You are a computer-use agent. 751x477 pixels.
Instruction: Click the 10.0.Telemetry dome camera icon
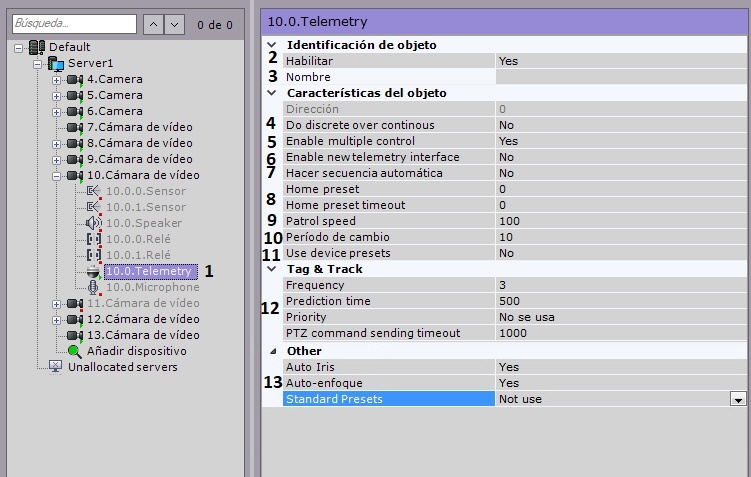tap(93, 272)
